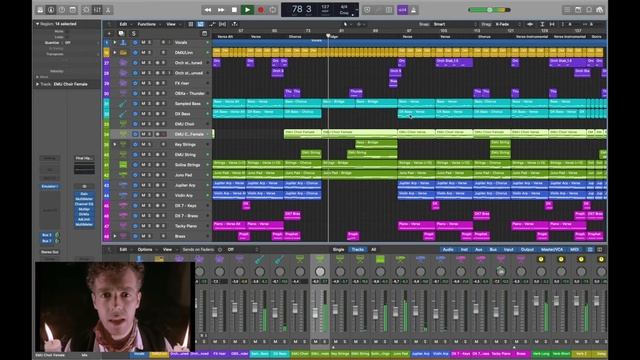This screenshot has width=640, height=360.
Task: Click the DMX/Linn drum track icon
Action: point(123,53)
